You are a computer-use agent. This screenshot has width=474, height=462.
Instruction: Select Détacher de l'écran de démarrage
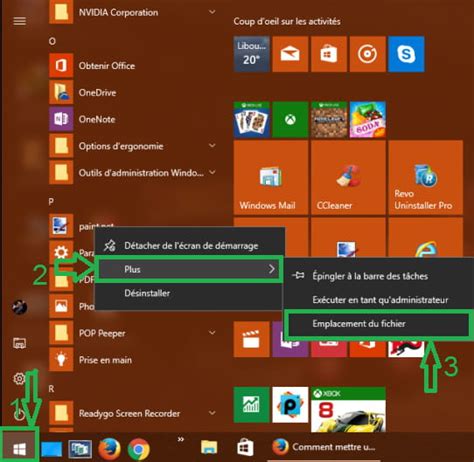click(189, 246)
